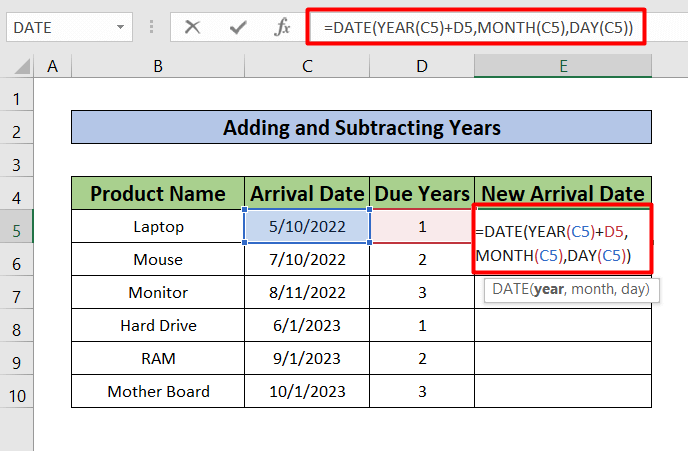This screenshot has width=688, height=451.
Task: Select the New Arrival Date header cell
Action: pos(563,193)
